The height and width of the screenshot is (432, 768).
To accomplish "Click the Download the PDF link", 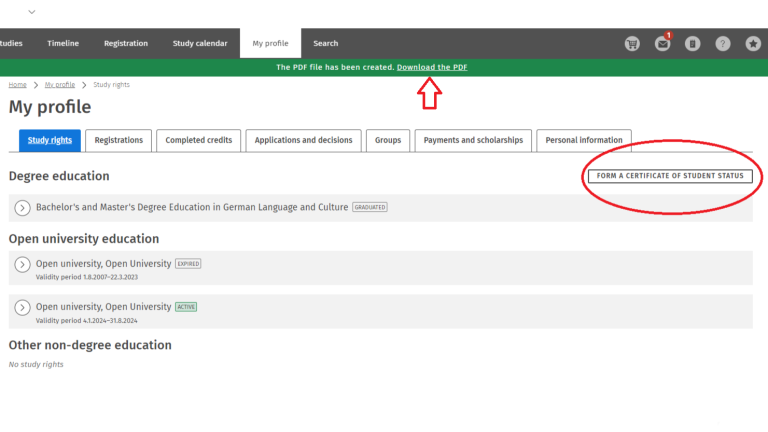I will [432, 67].
